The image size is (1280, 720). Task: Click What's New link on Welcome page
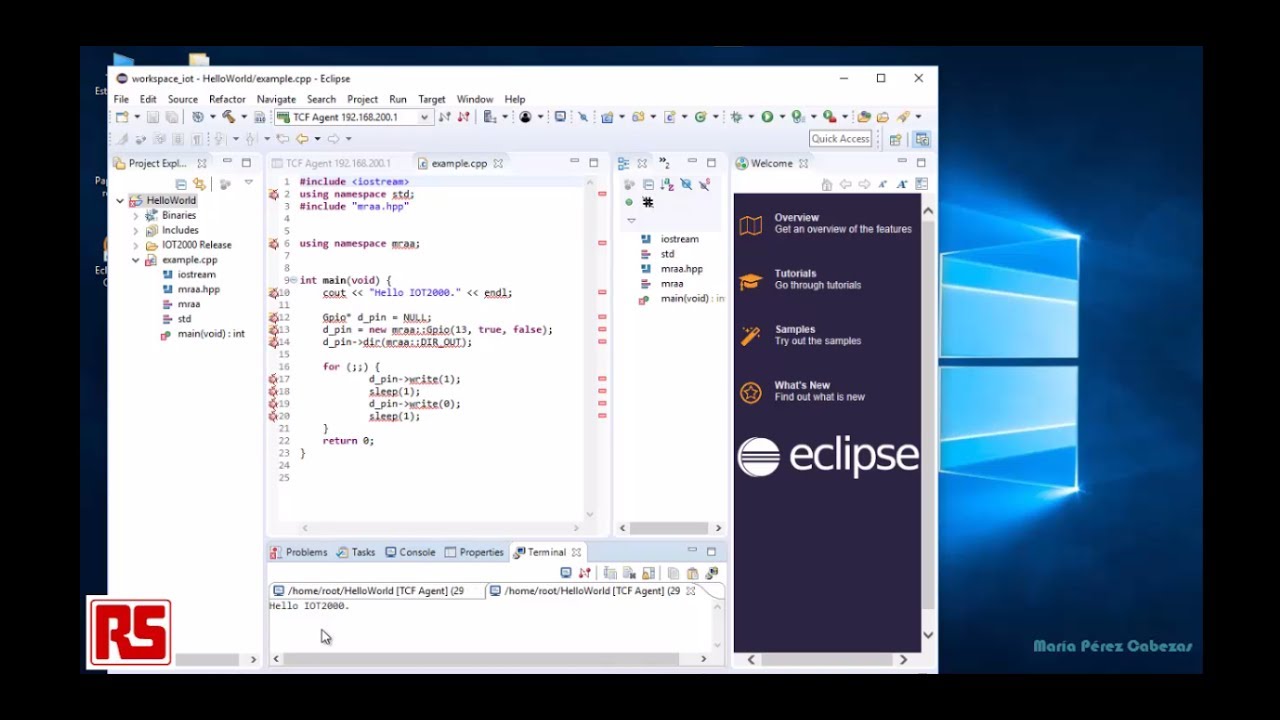click(802, 385)
